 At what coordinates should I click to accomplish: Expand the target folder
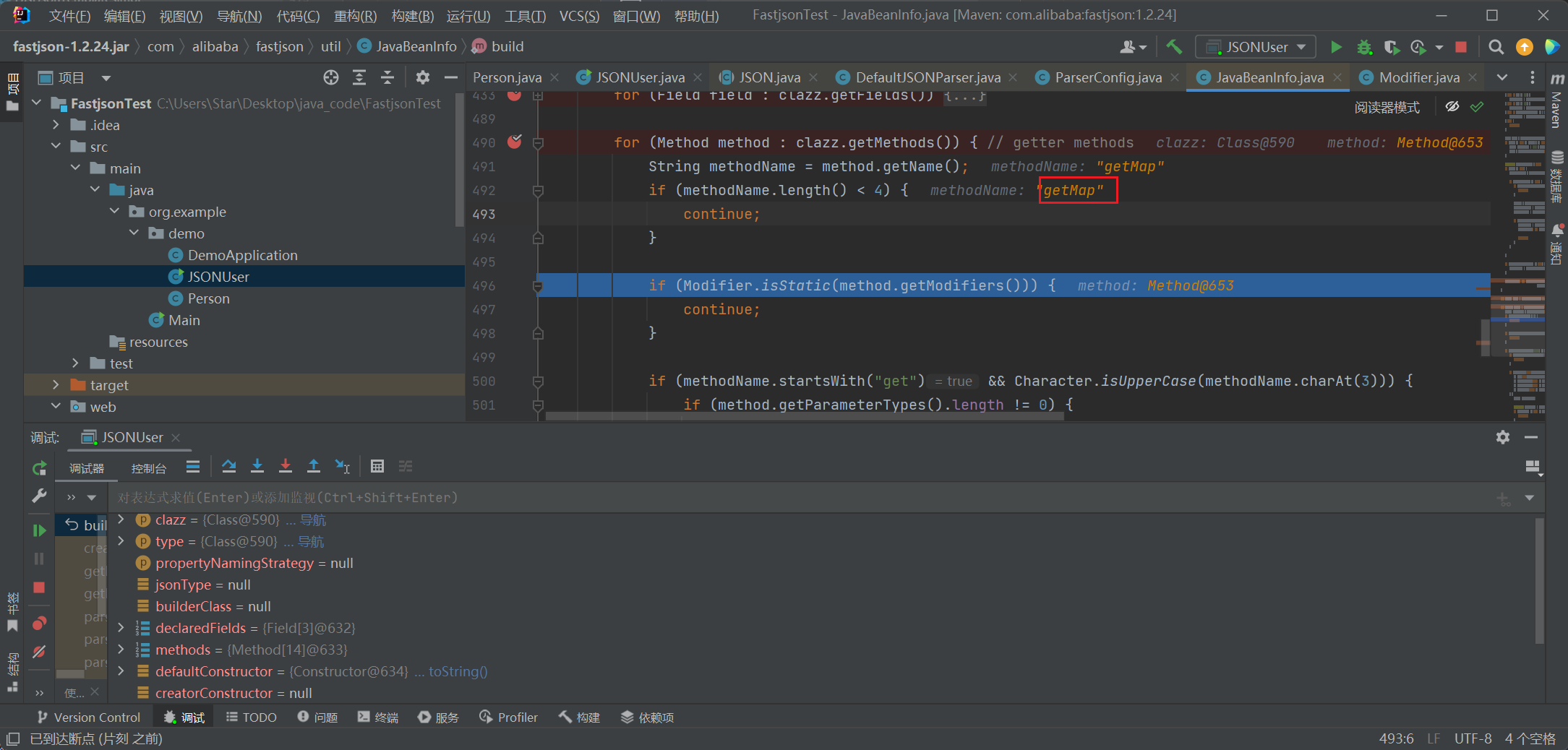(x=56, y=385)
